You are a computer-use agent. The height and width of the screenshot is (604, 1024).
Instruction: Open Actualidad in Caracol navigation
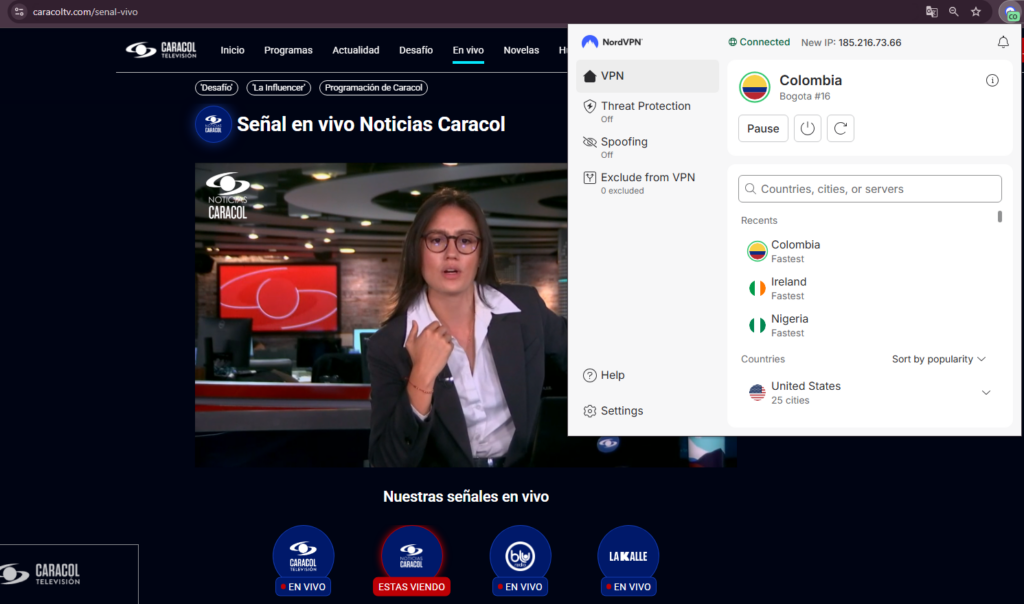tap(356, 50)
